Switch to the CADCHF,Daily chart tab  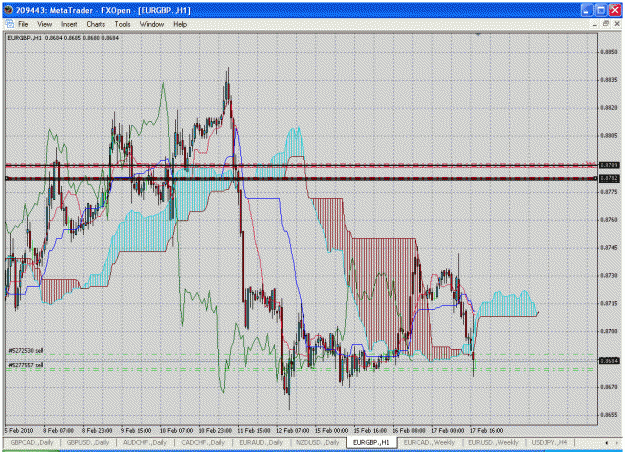[202, 442]
